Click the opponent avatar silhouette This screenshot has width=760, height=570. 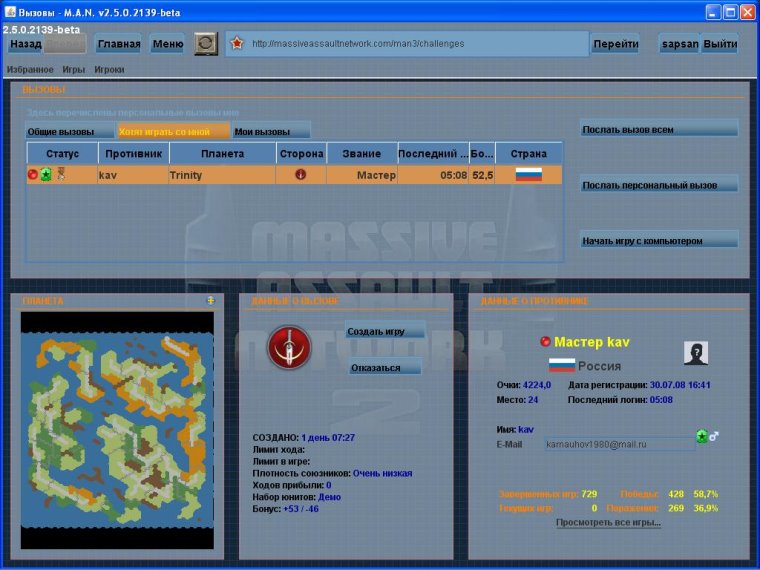point(696,353)
